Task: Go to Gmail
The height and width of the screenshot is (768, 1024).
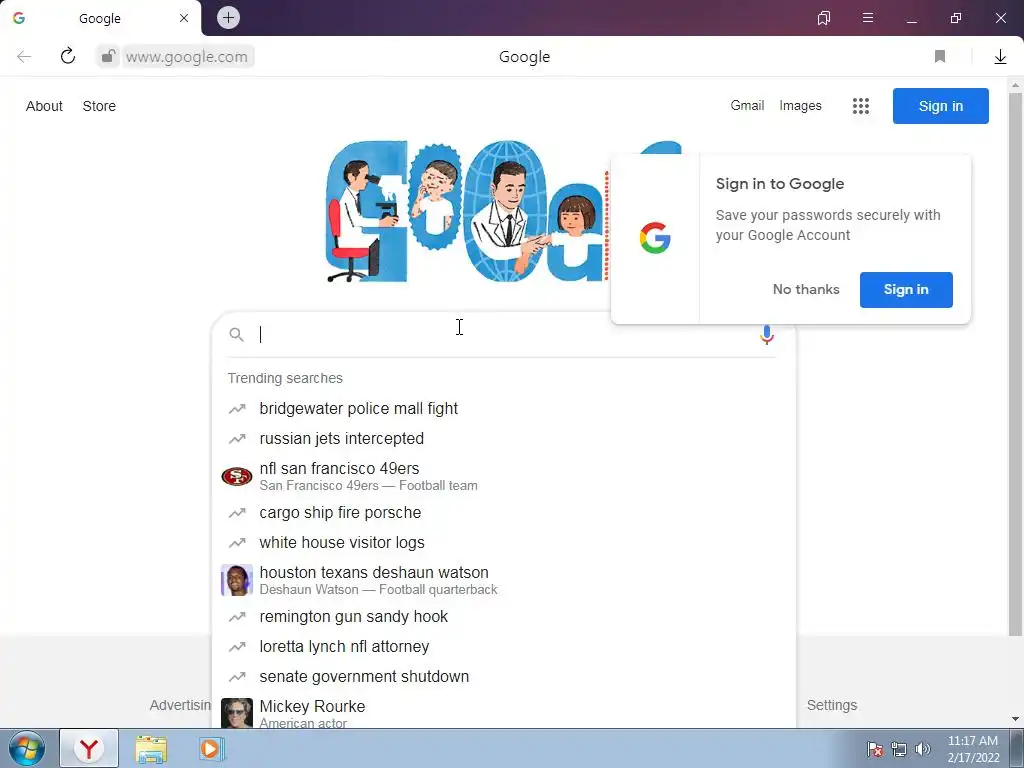Action: pos(747,105)
